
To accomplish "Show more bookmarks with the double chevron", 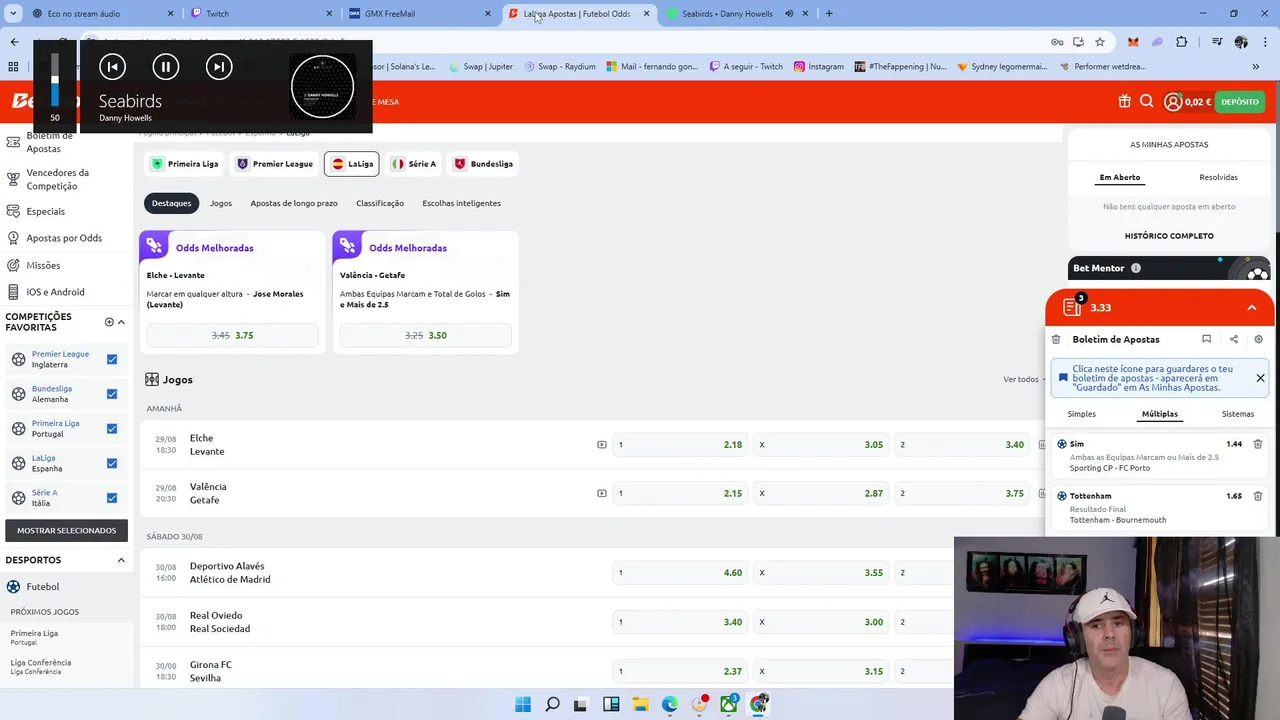I will [1255, 67].
